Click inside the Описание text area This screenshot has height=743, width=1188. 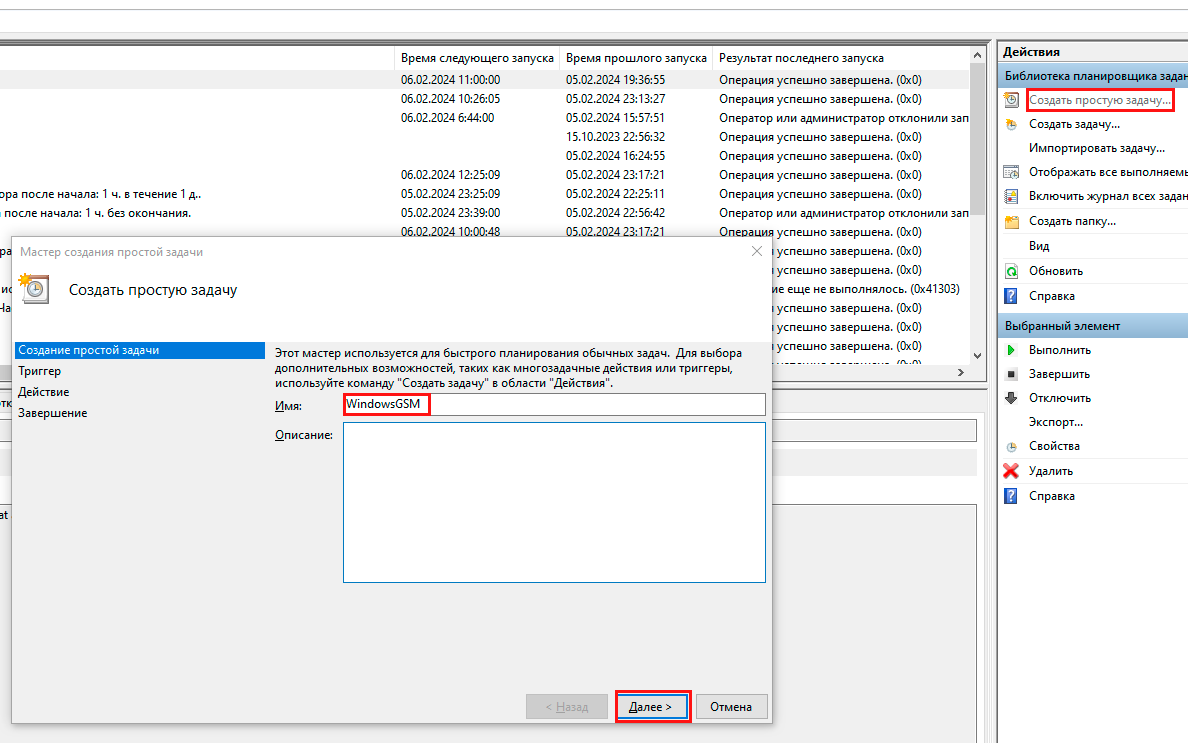point(554,502)
